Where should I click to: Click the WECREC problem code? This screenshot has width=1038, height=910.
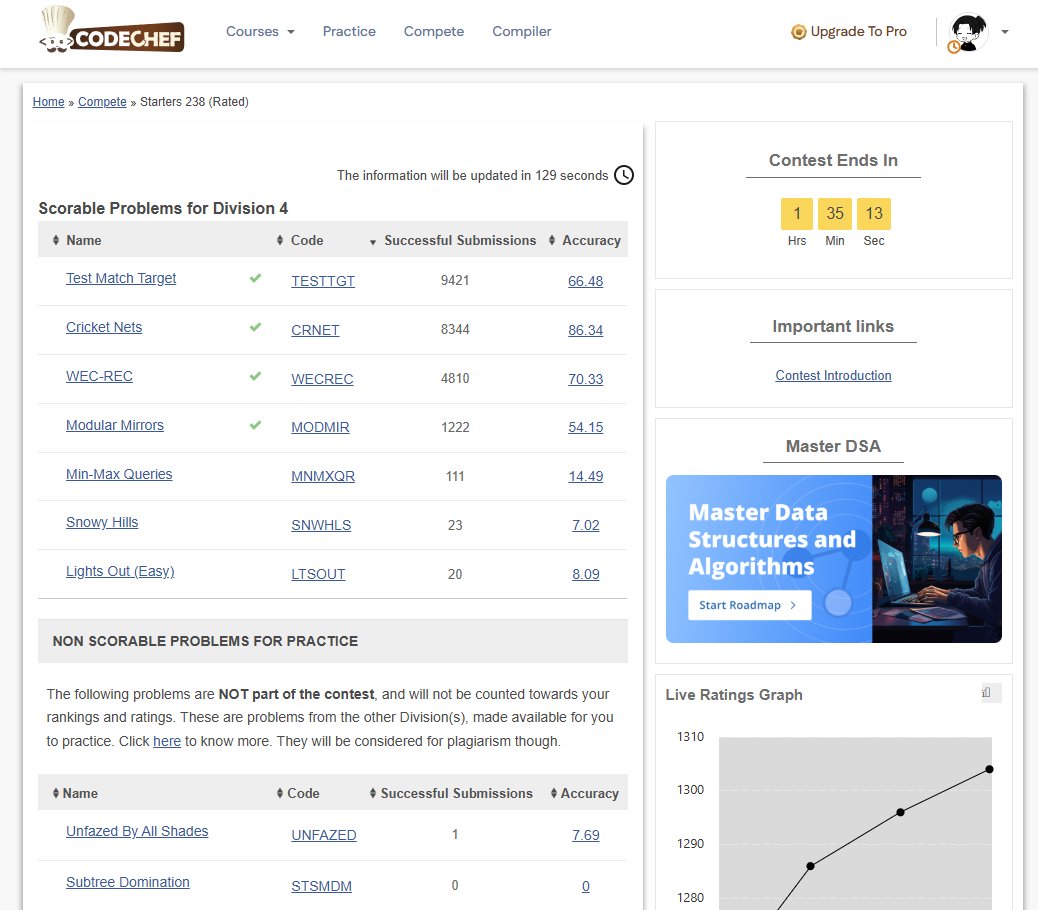pyautogui.click(x=322, y=379)
